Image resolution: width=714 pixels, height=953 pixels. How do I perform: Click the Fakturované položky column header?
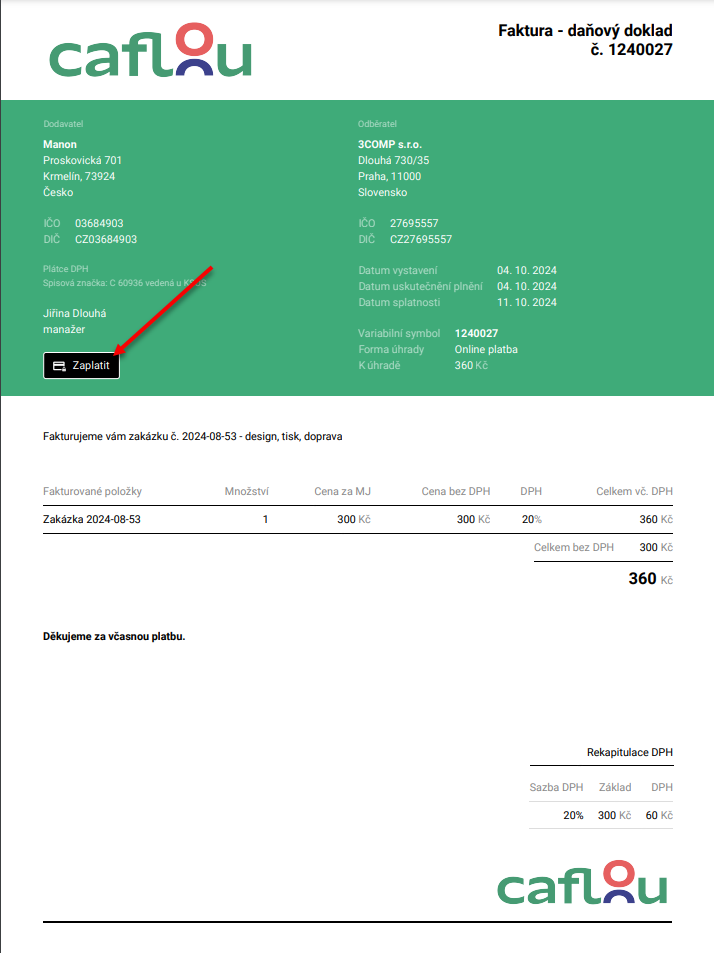(x=93, y=491)
